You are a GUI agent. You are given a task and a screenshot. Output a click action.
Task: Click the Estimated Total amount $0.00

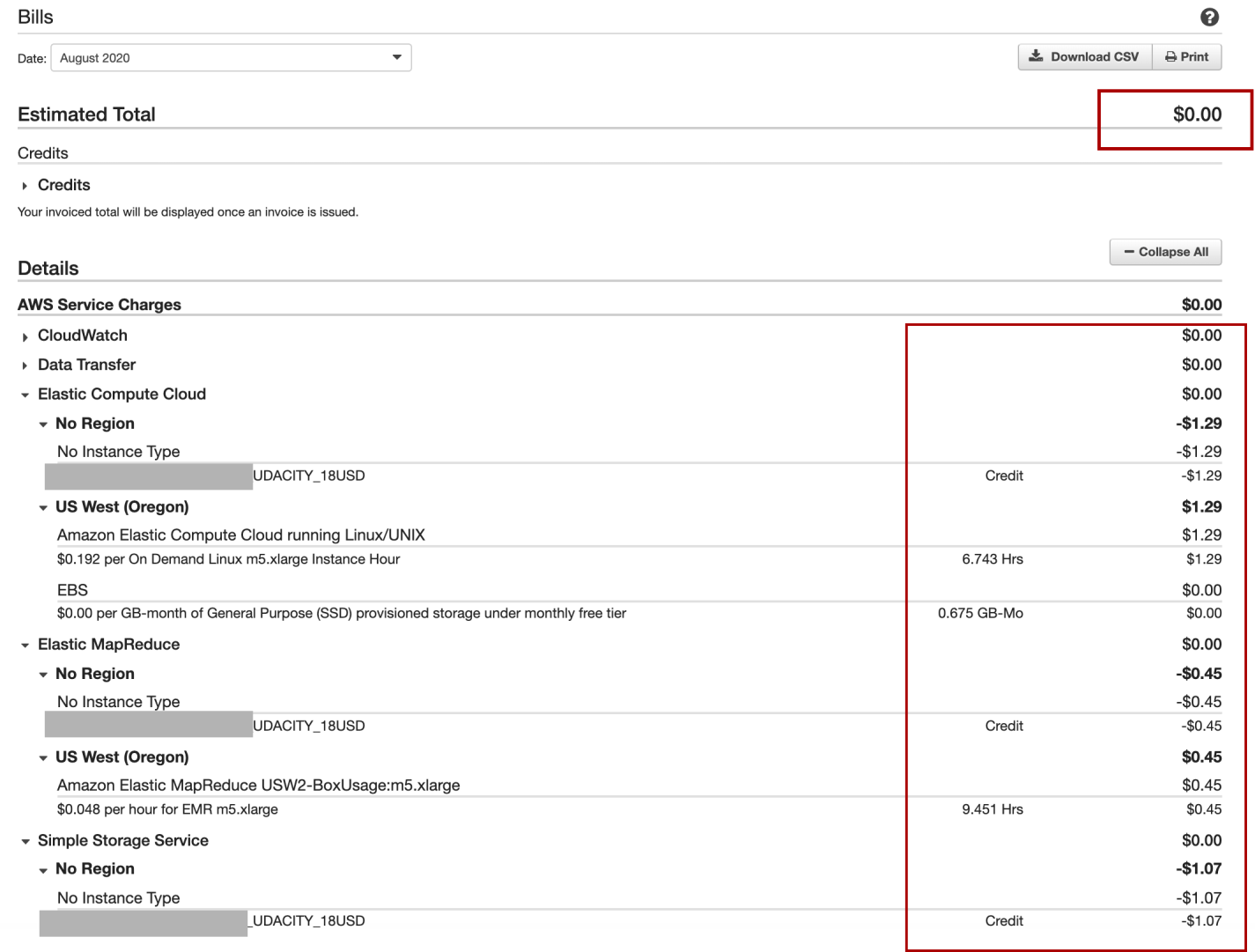point(1197,114)
